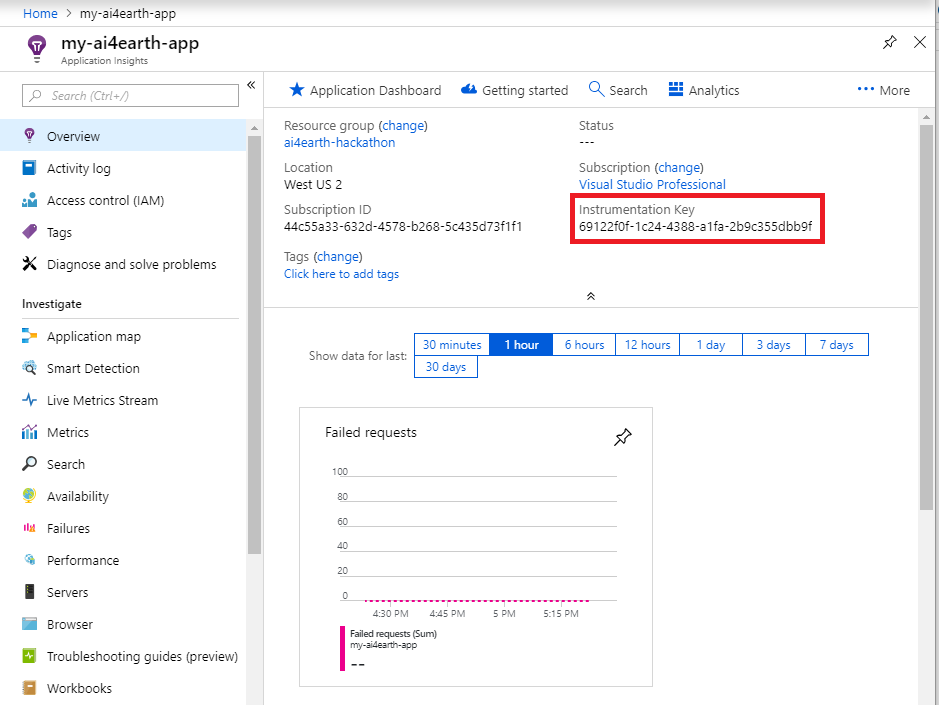Screen dimensions: 939x705
Task: Change the Resource group link
Action: pyautogui.click(x=403, y=125)
